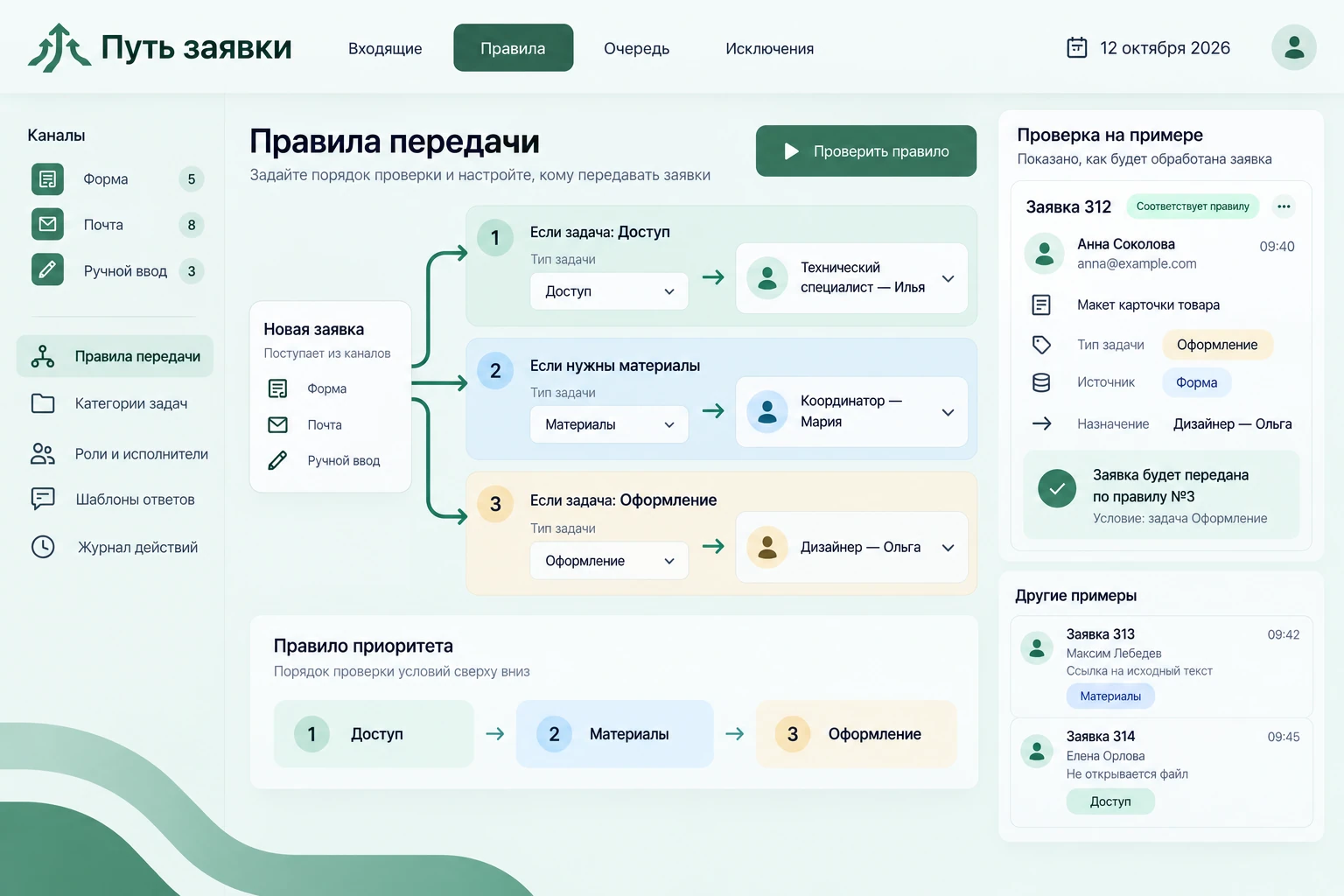Image resolution: width=1344 pixels, height=896 pixels.
Task: Open Журнал действий in the sidebar
Action: [x=115, y=547]
